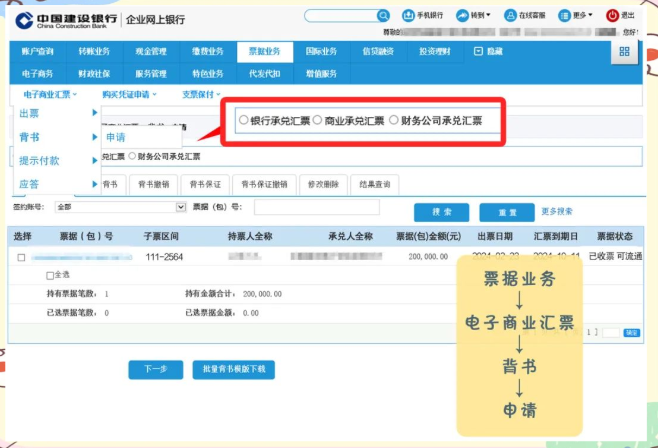Screen dimensions: 658x448
Task: Open the 签约账号 combo box
Action: click(x=120, y=207)
